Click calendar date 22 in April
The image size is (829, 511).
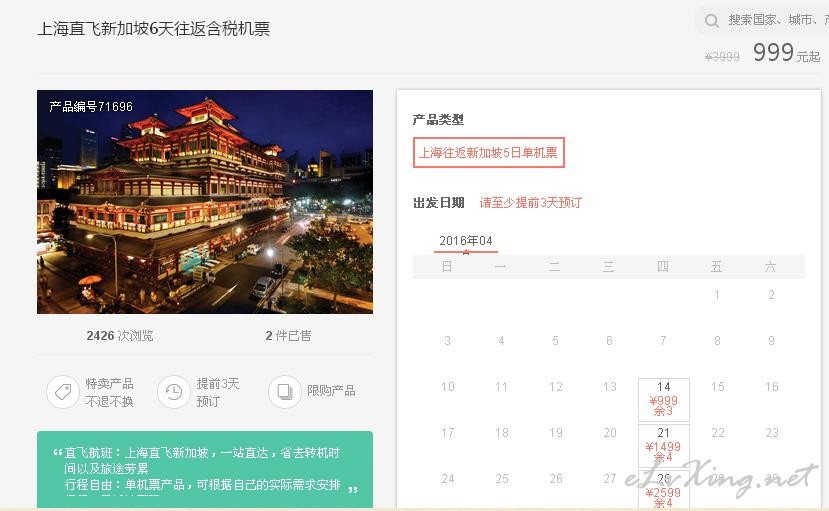(x=717, y=433)
